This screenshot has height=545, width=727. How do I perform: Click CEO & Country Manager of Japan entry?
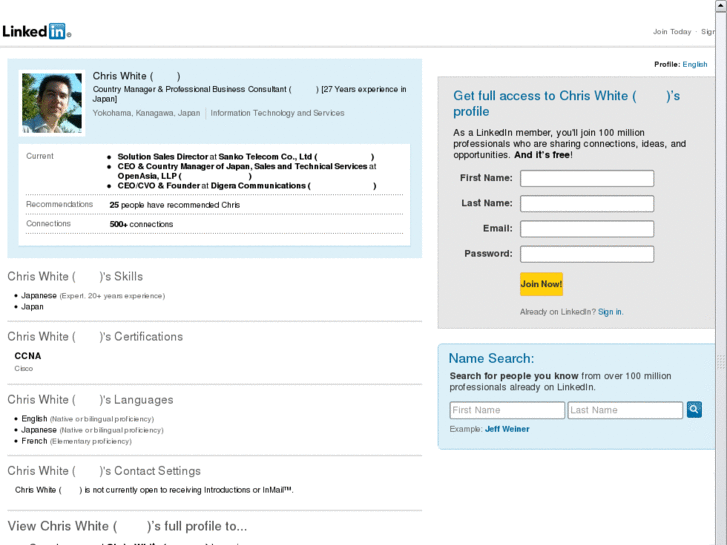[x=247, y=171]
